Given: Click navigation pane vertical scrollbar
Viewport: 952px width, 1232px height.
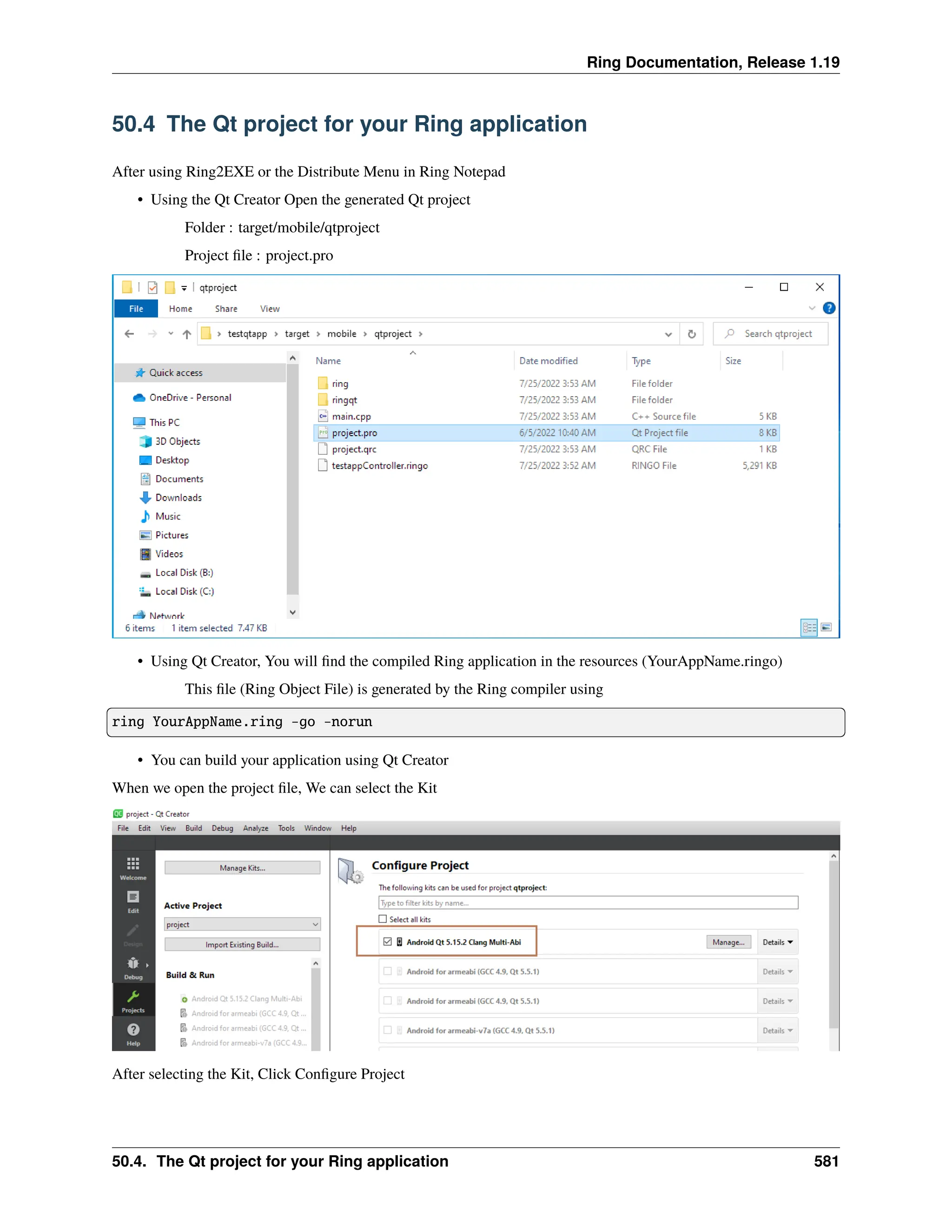Looking at the screenshot, I should (292, 485).
